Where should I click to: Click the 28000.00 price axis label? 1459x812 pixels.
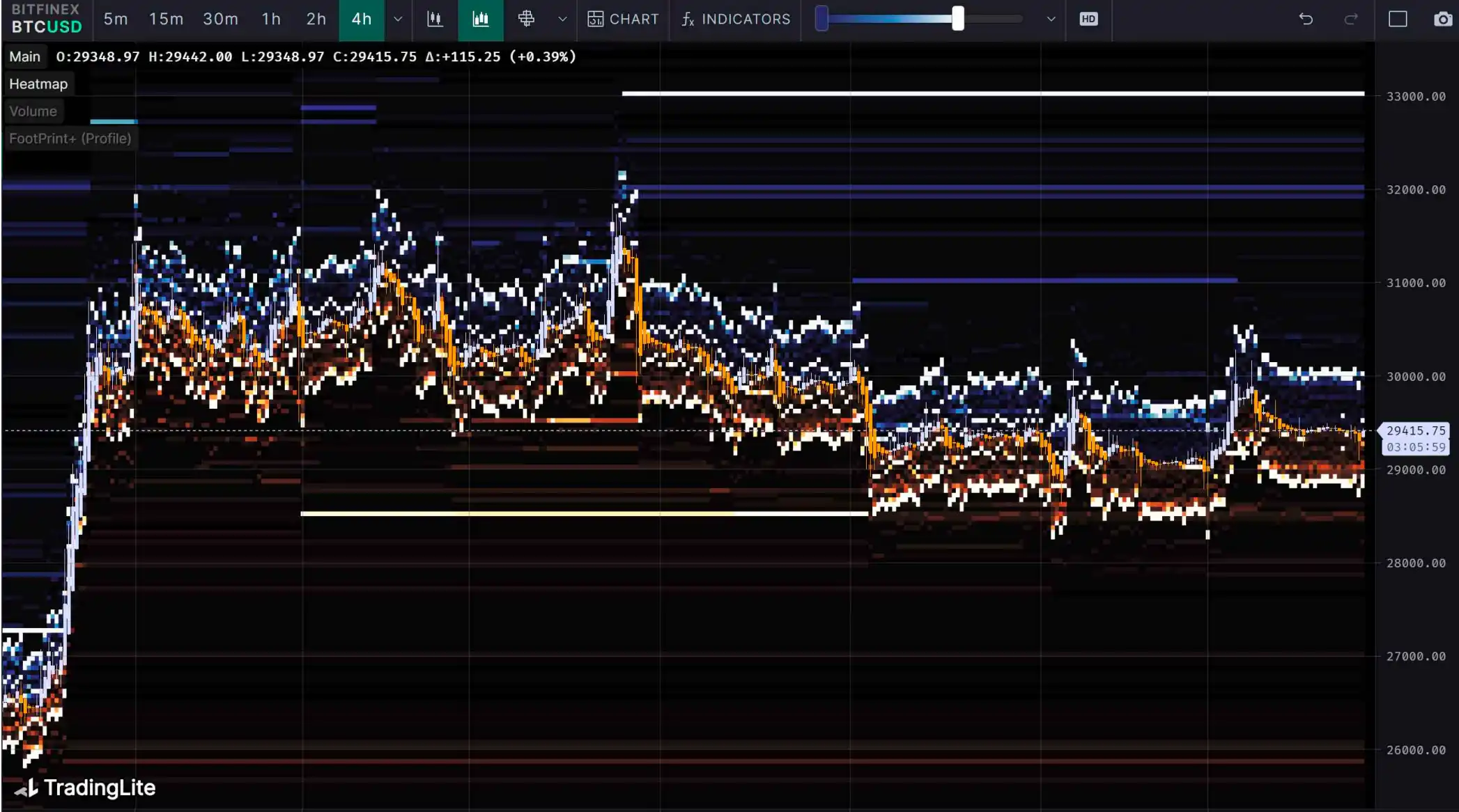pos(1416,563)
